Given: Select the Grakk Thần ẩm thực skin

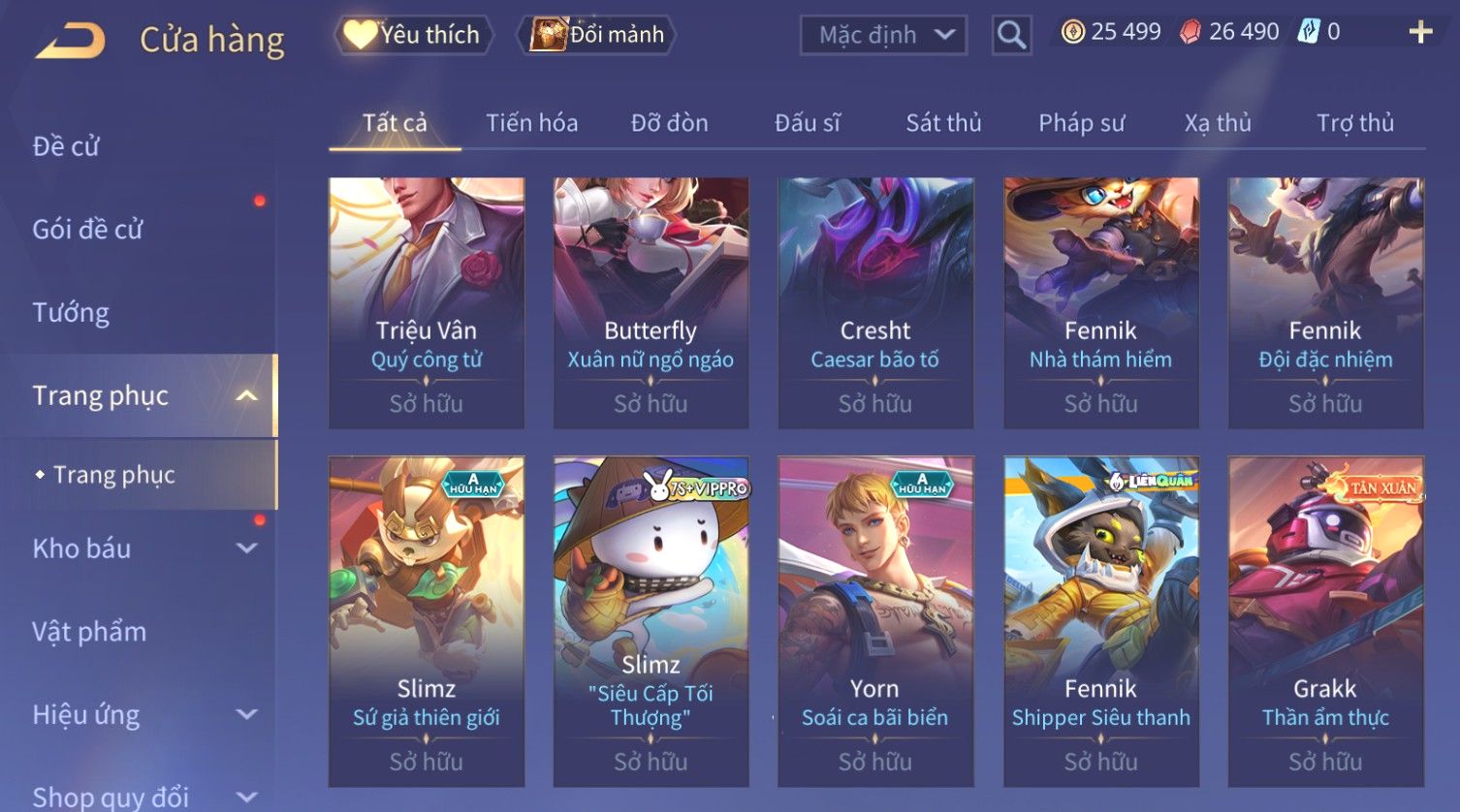Looking at the screenshot, I should click(x=1325, y=621).
